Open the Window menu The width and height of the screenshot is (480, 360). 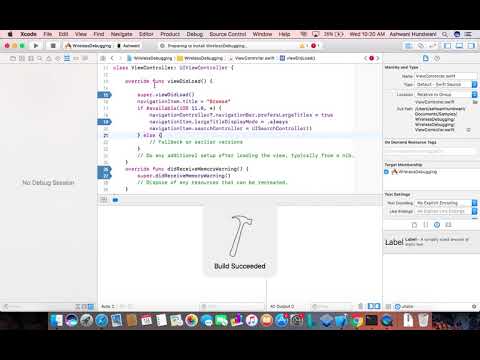[262, 34]
